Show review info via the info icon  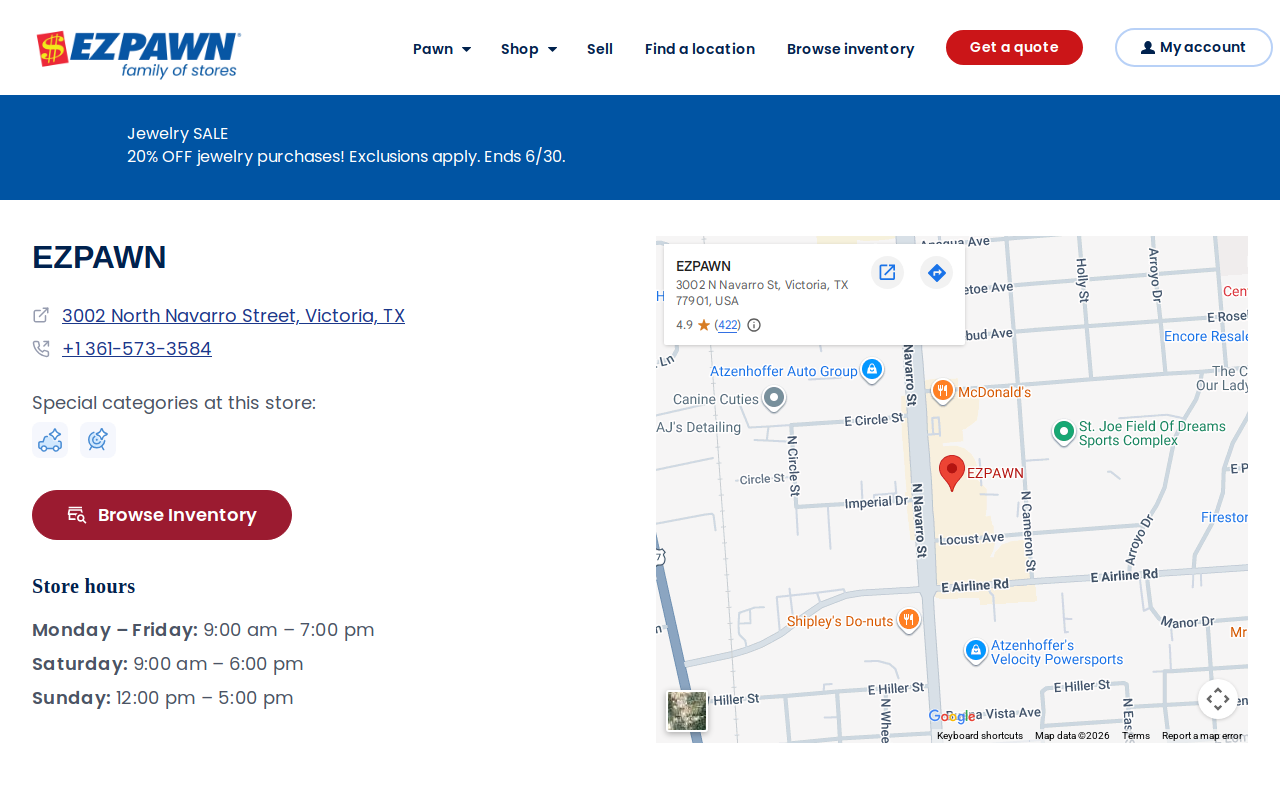754,325
